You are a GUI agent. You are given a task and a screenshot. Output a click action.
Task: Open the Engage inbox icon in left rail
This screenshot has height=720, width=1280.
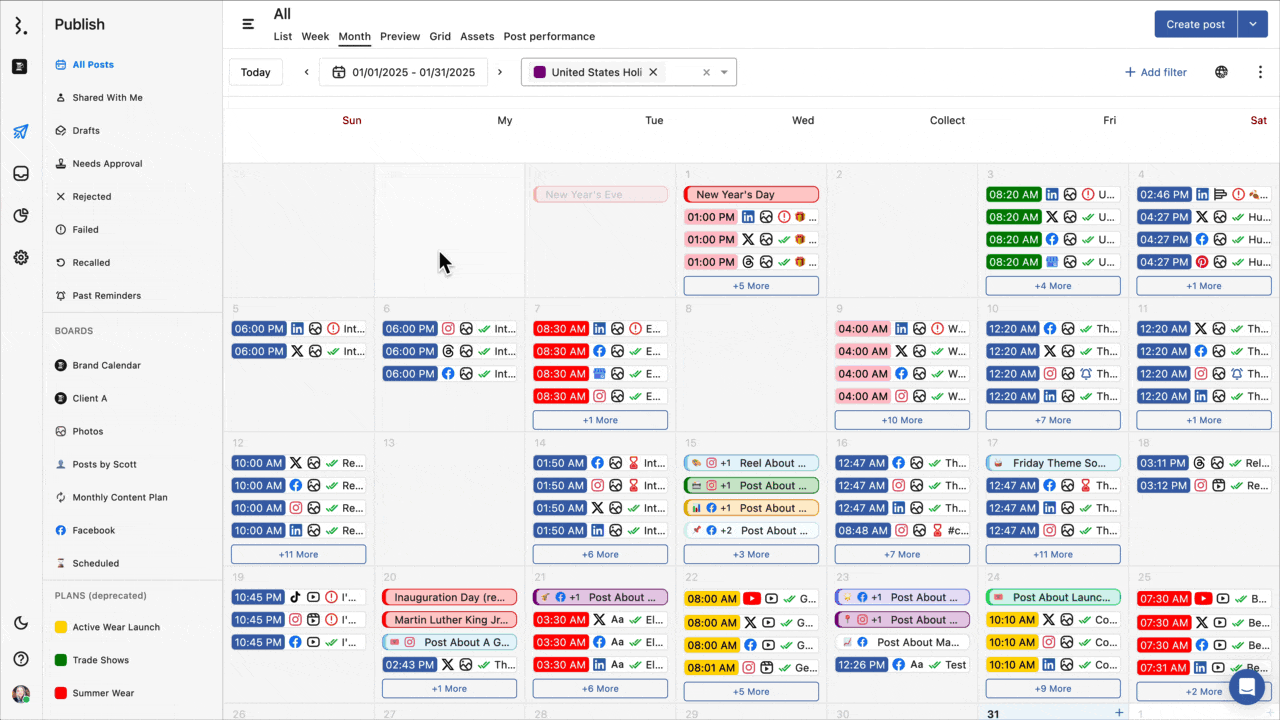click(20, 173)
